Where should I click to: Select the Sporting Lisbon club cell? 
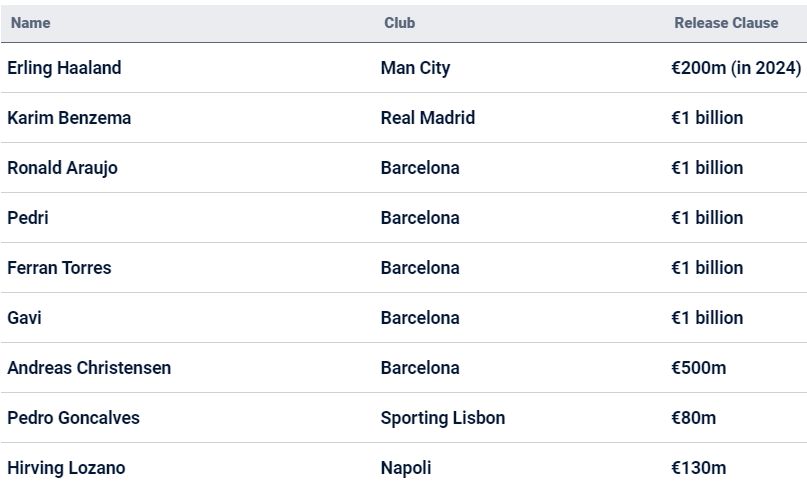click(x=443, y=418)
